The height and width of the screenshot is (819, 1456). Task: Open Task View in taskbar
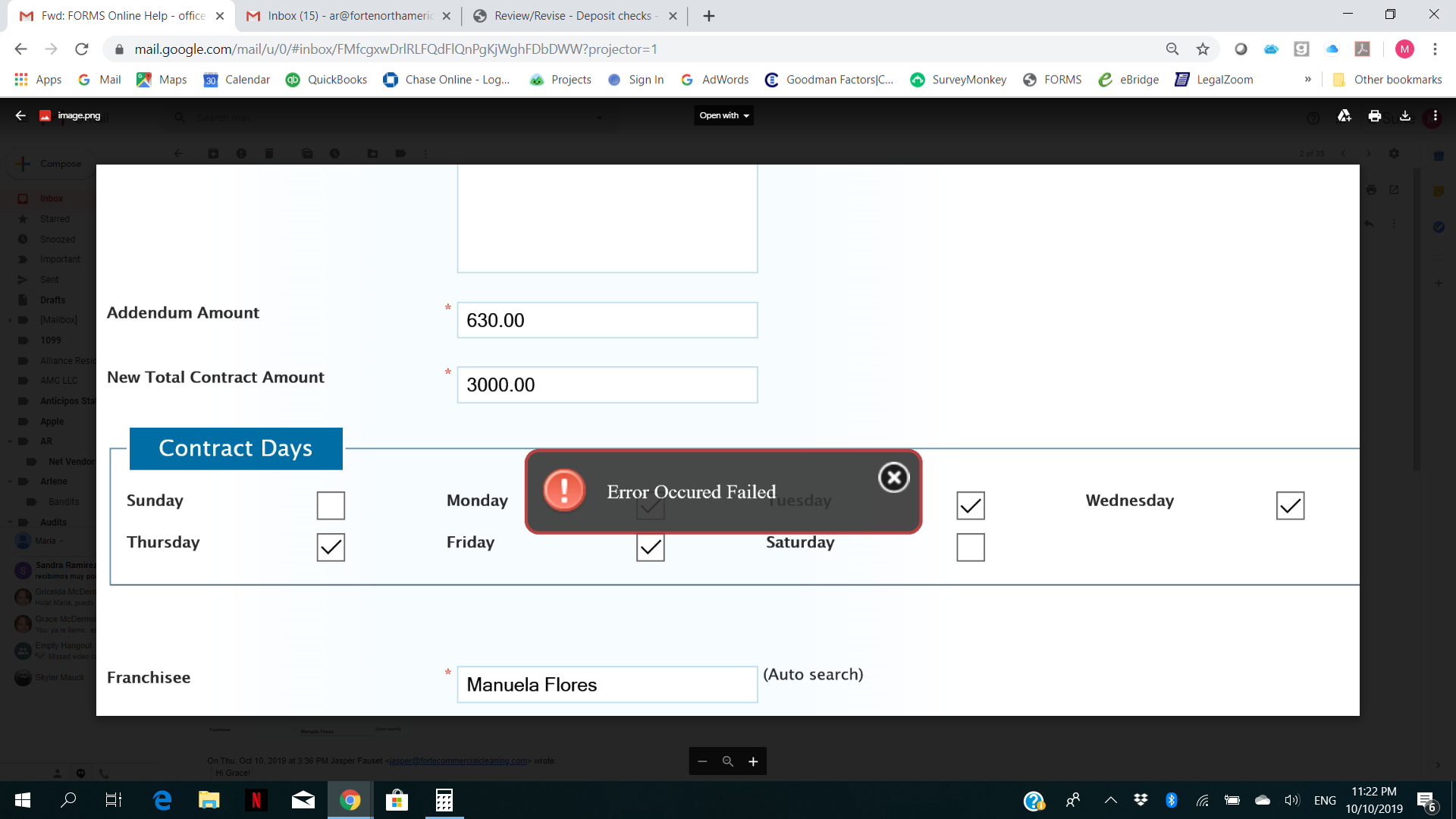coord(114,800)
